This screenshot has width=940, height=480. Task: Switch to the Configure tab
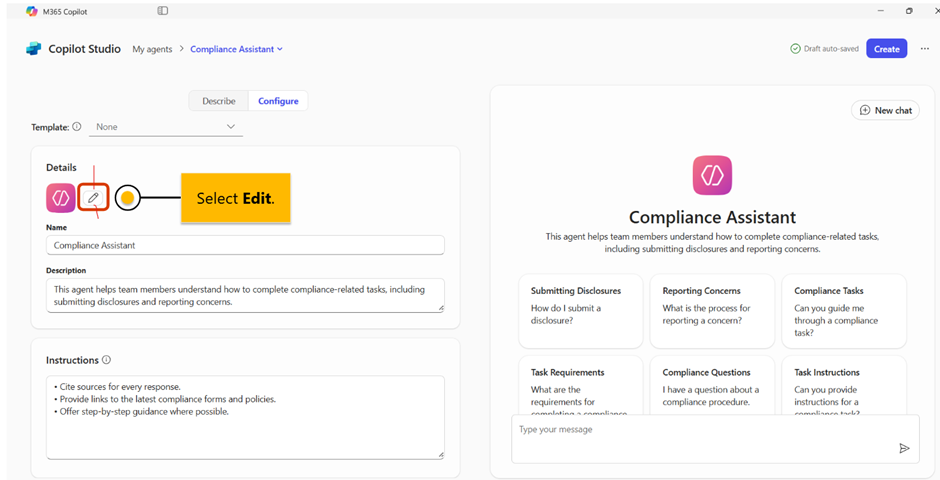[x=278, y=101]
